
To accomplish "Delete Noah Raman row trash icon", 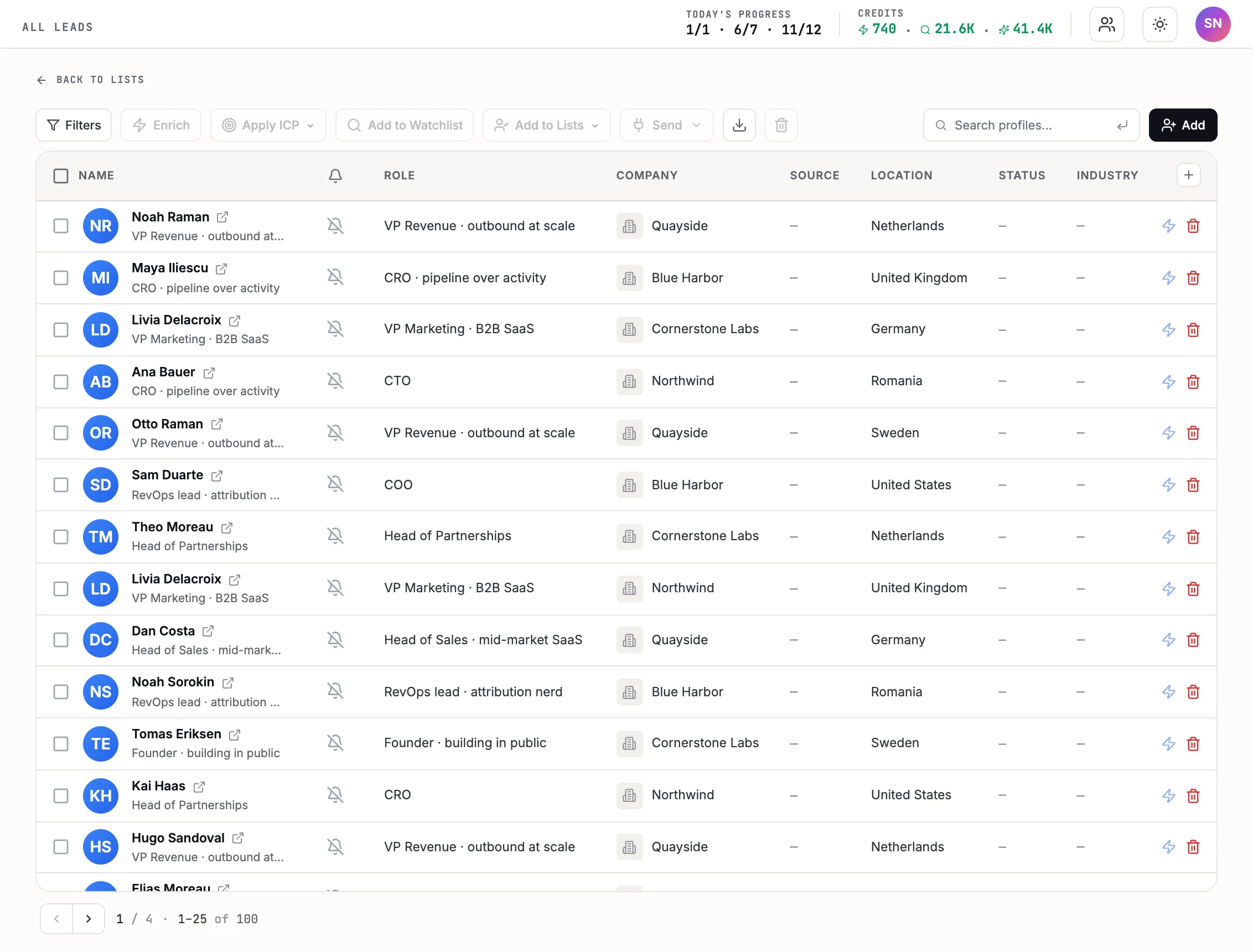I will (1193, 226).
